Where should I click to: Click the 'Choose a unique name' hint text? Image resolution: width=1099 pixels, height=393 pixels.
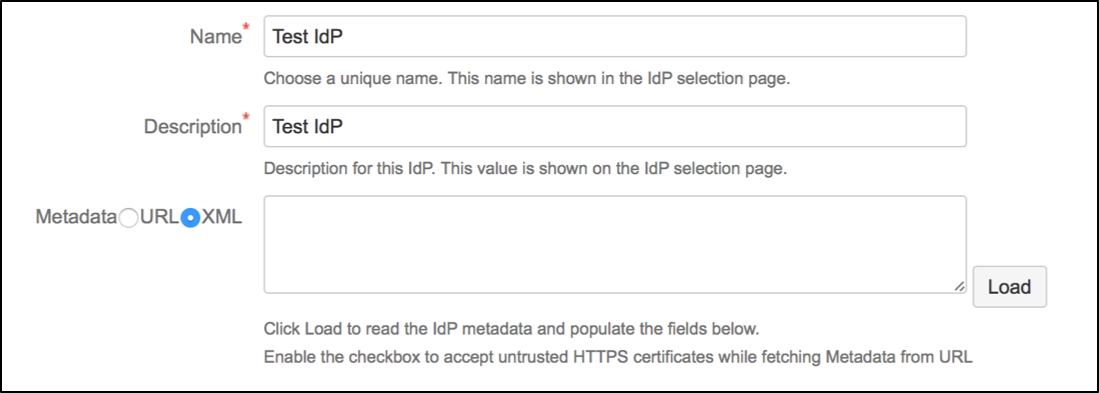[x=527, y=79]
